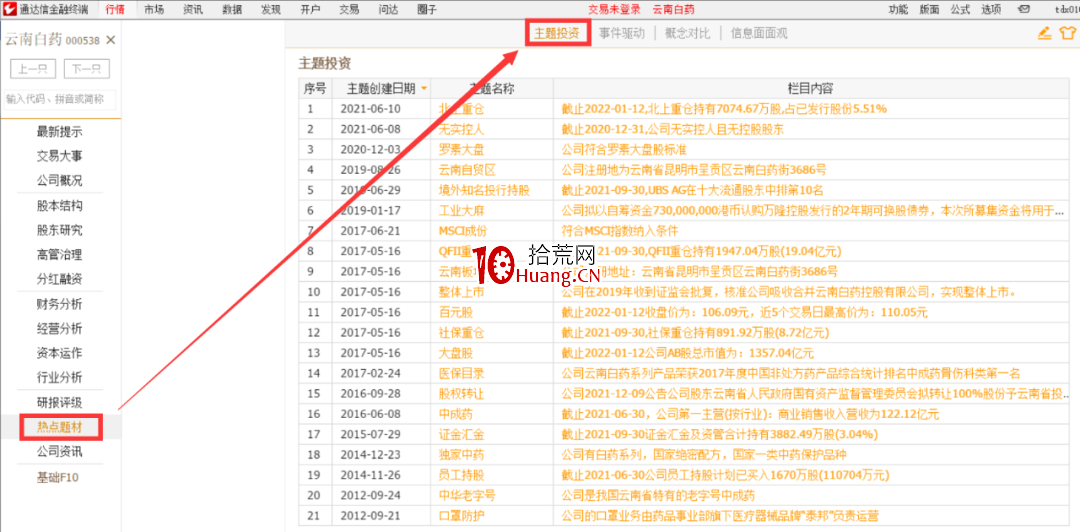Click the orange edit pencil icon
This screenshot has height=532, width=1080.
(x=1044, y=33)
